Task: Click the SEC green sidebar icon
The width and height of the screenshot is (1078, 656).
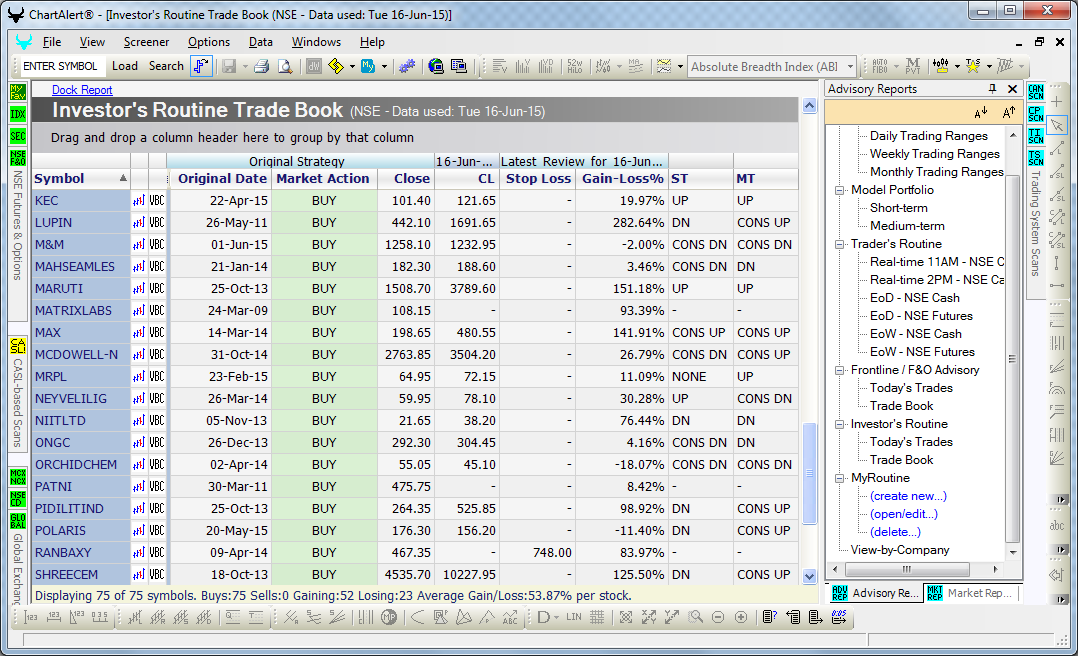Action: coord(18,135)
